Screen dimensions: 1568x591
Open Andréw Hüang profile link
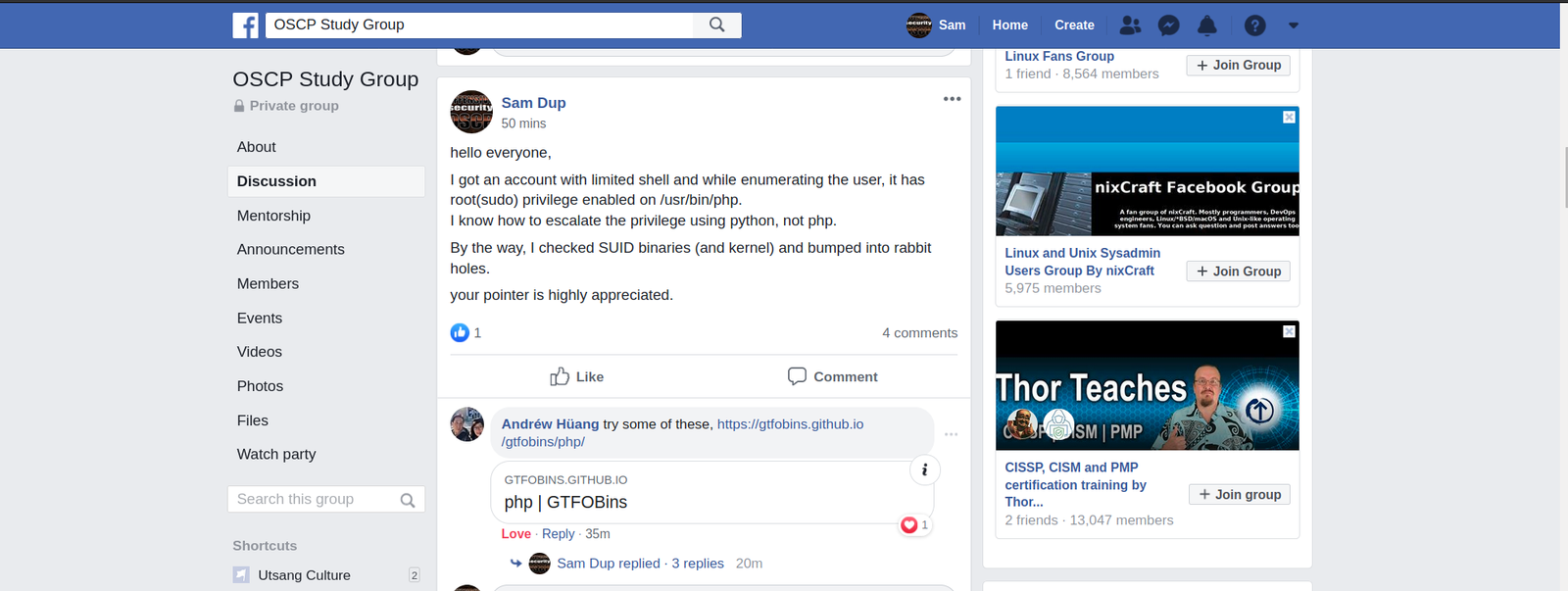550,424
